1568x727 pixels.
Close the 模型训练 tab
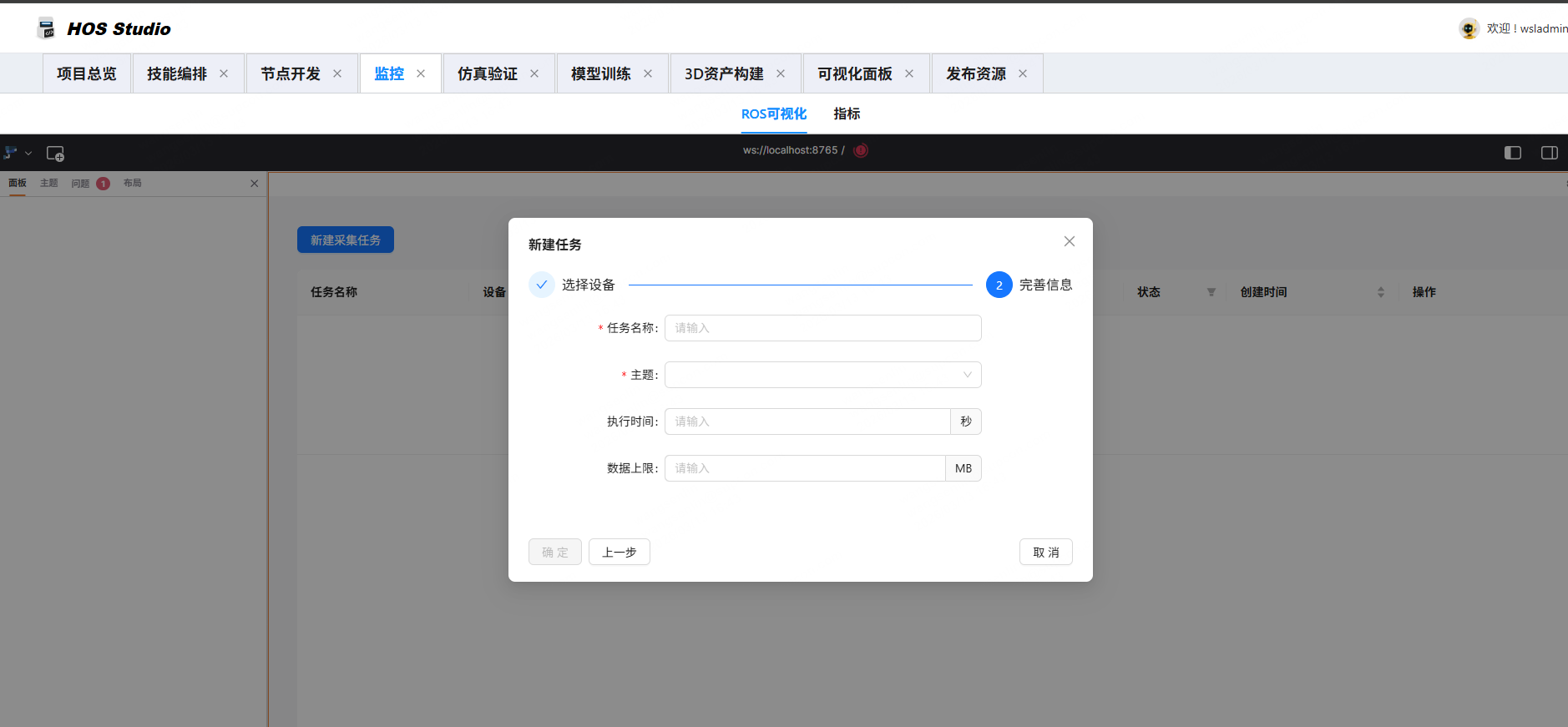648,73
